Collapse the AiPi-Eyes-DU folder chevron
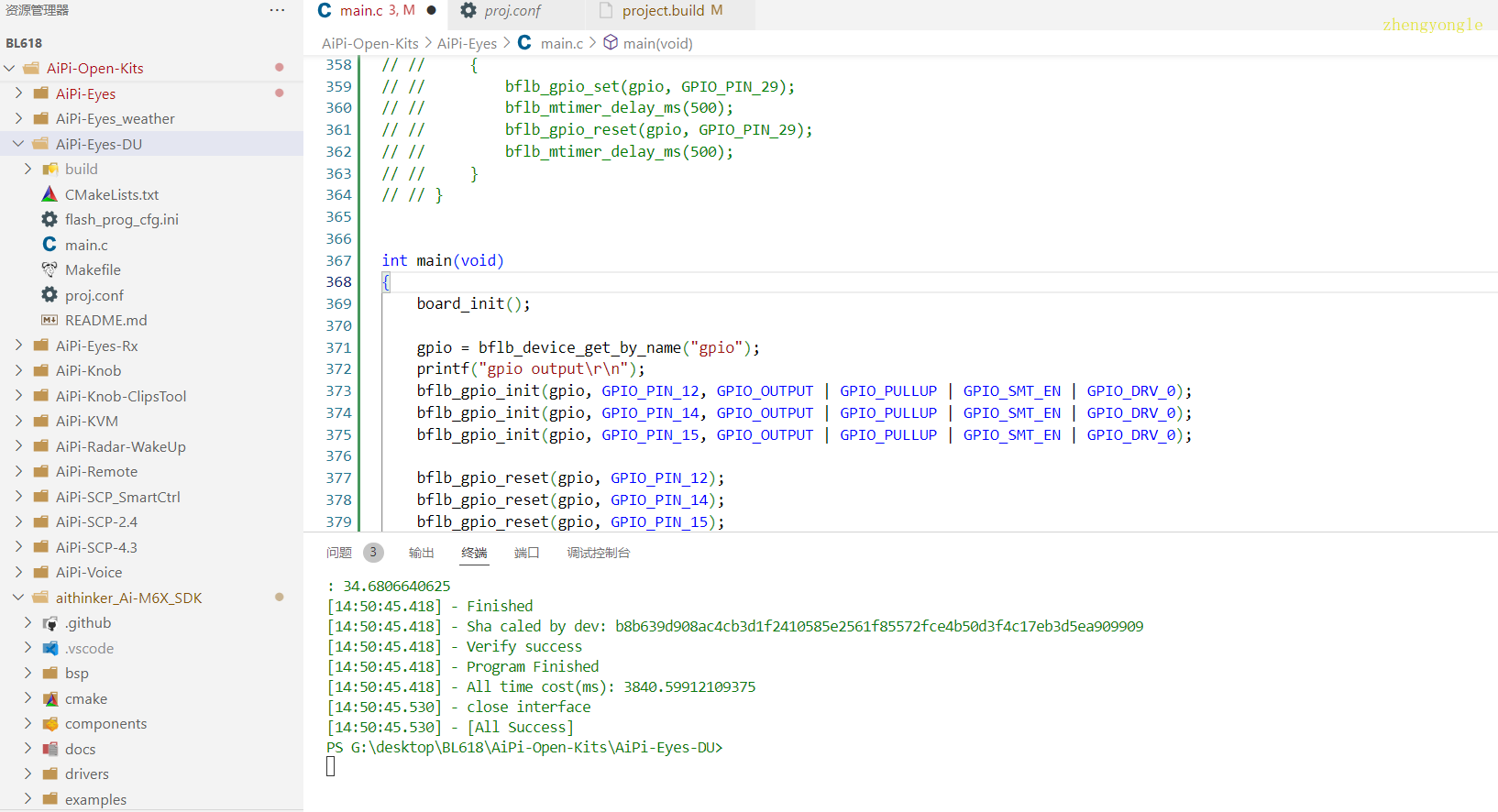This screenshot has height=812, width=1498. (18, 144)
